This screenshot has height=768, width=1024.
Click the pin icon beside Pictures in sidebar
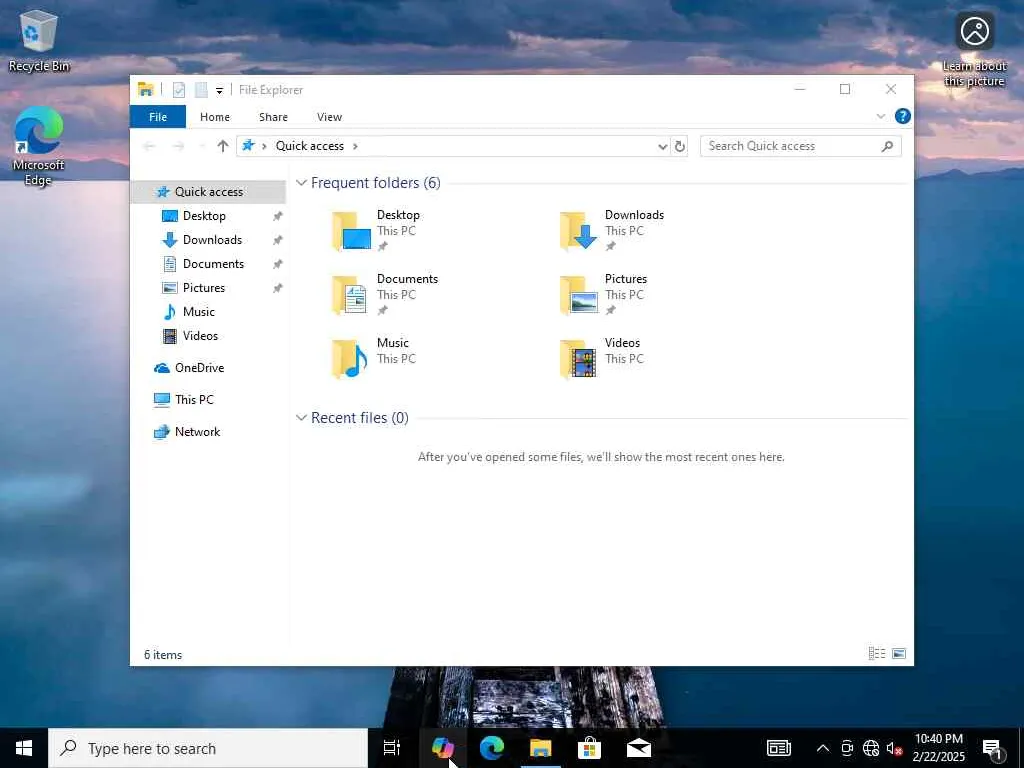278,288
